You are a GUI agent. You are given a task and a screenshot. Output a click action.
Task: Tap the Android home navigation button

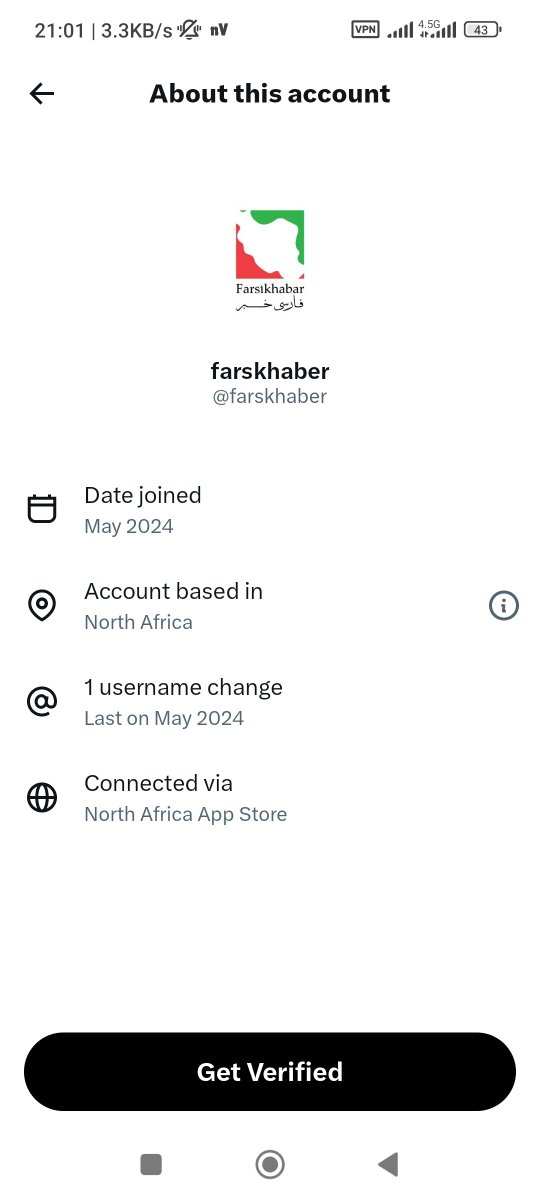point(270,1164)
